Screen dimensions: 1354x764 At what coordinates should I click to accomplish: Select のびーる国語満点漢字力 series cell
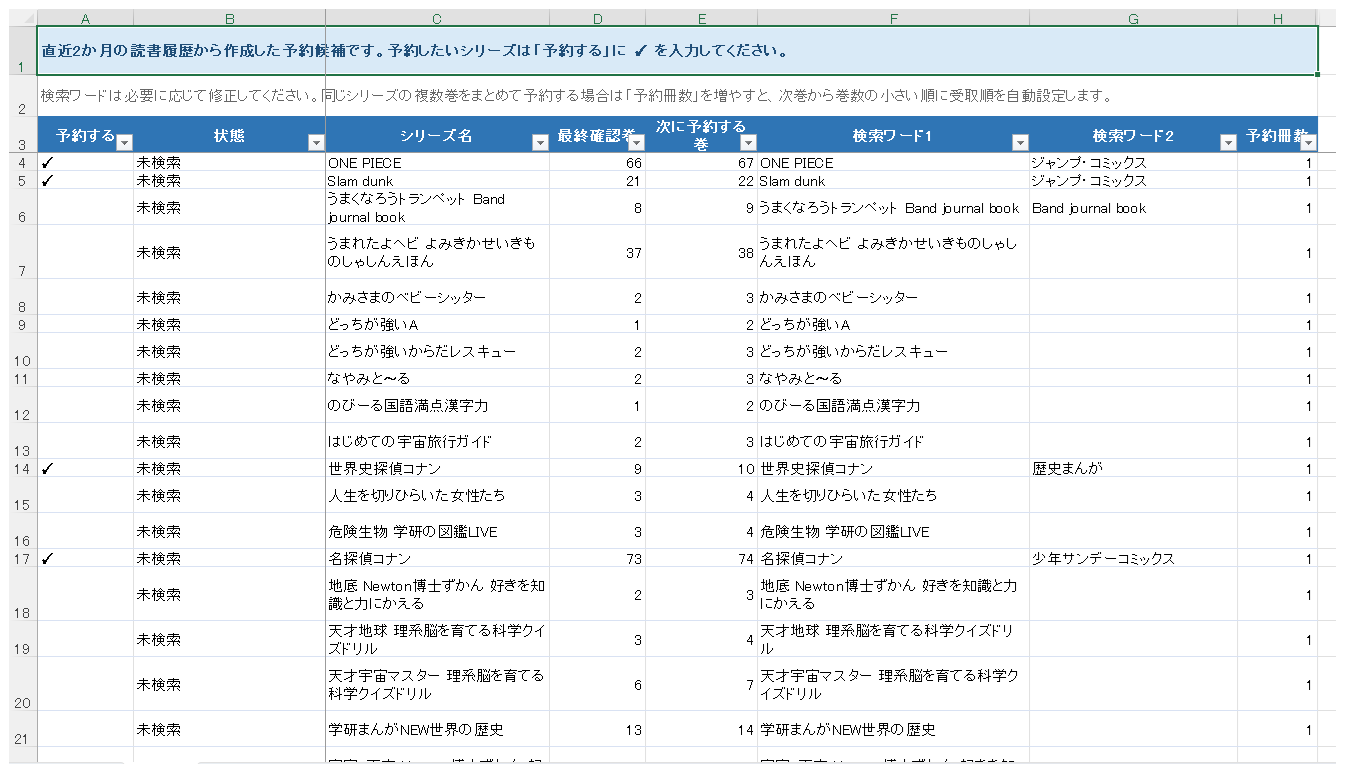click(x=437, y=405)
